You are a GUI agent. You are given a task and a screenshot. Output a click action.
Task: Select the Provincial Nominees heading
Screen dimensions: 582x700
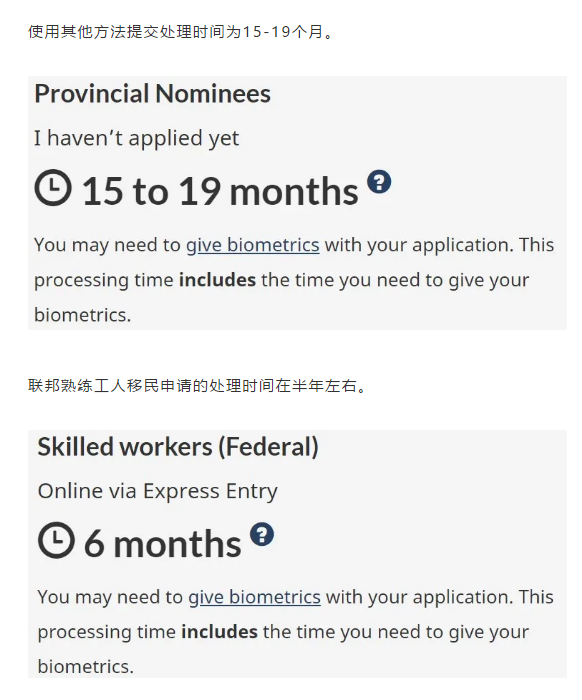153,94
